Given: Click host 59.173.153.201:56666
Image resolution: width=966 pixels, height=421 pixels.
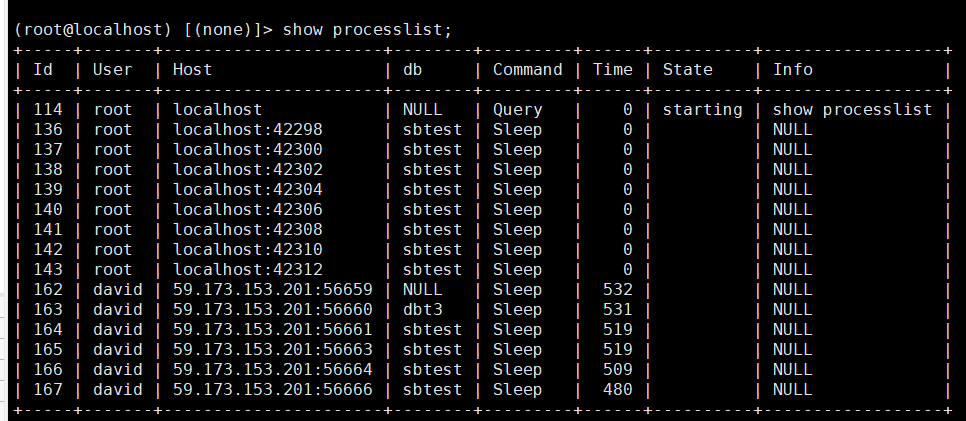Looking at the screenshot, I should [273, 390].
